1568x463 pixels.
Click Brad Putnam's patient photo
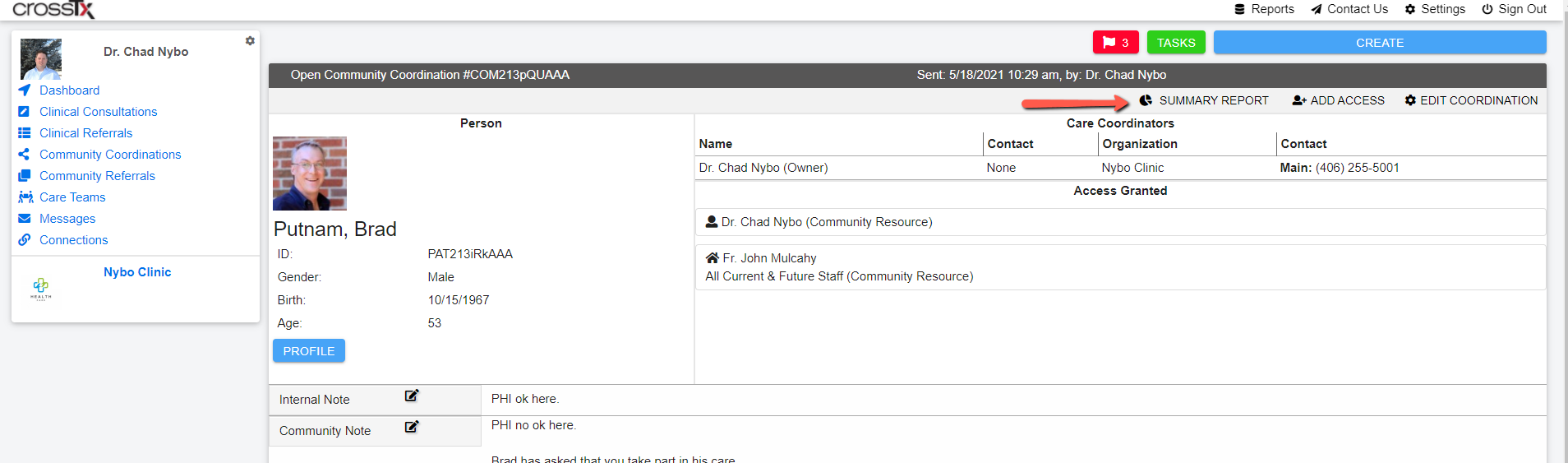click(x=310, y=174)
